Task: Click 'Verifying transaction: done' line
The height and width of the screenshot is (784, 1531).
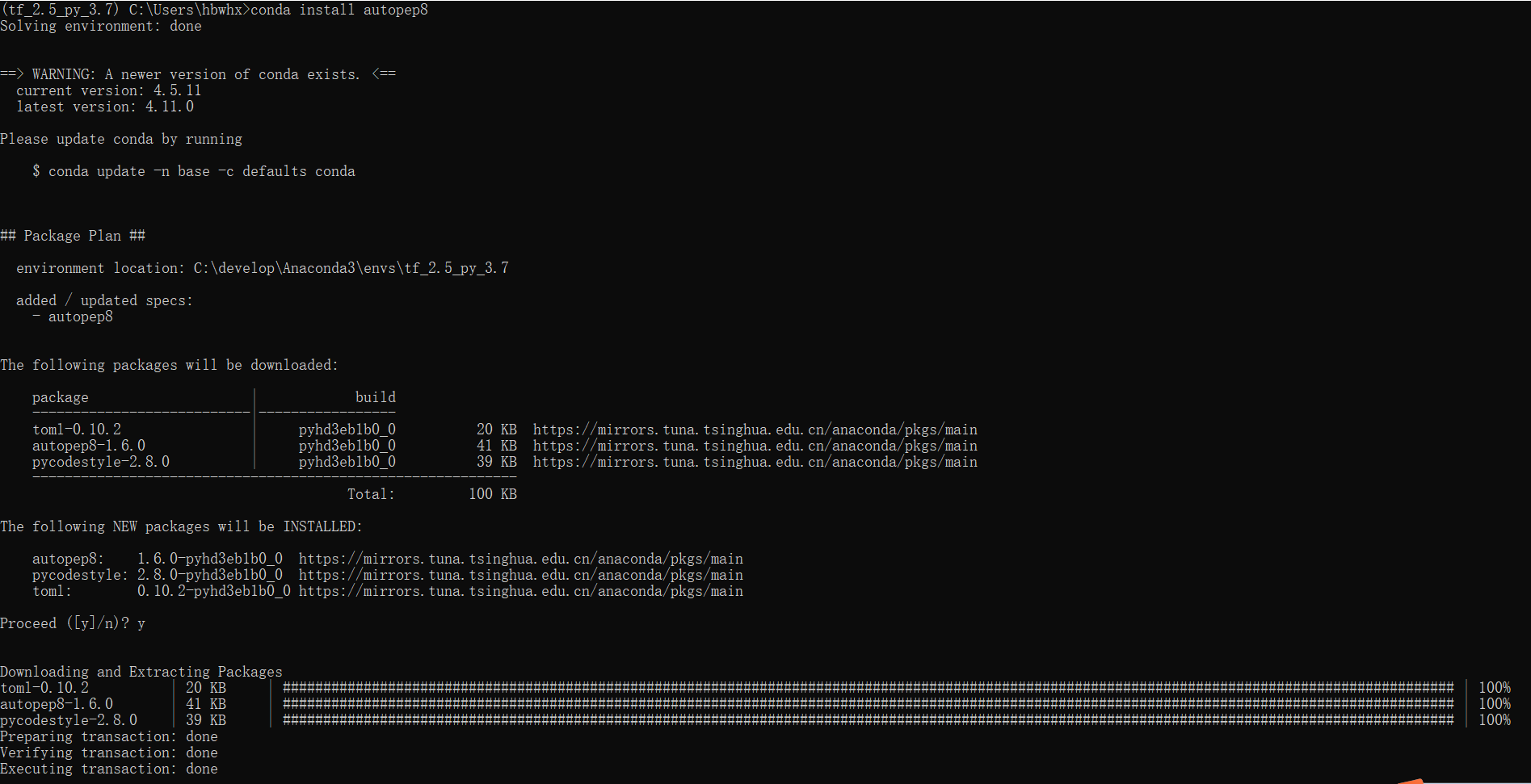Action: [x=109, y=753]
